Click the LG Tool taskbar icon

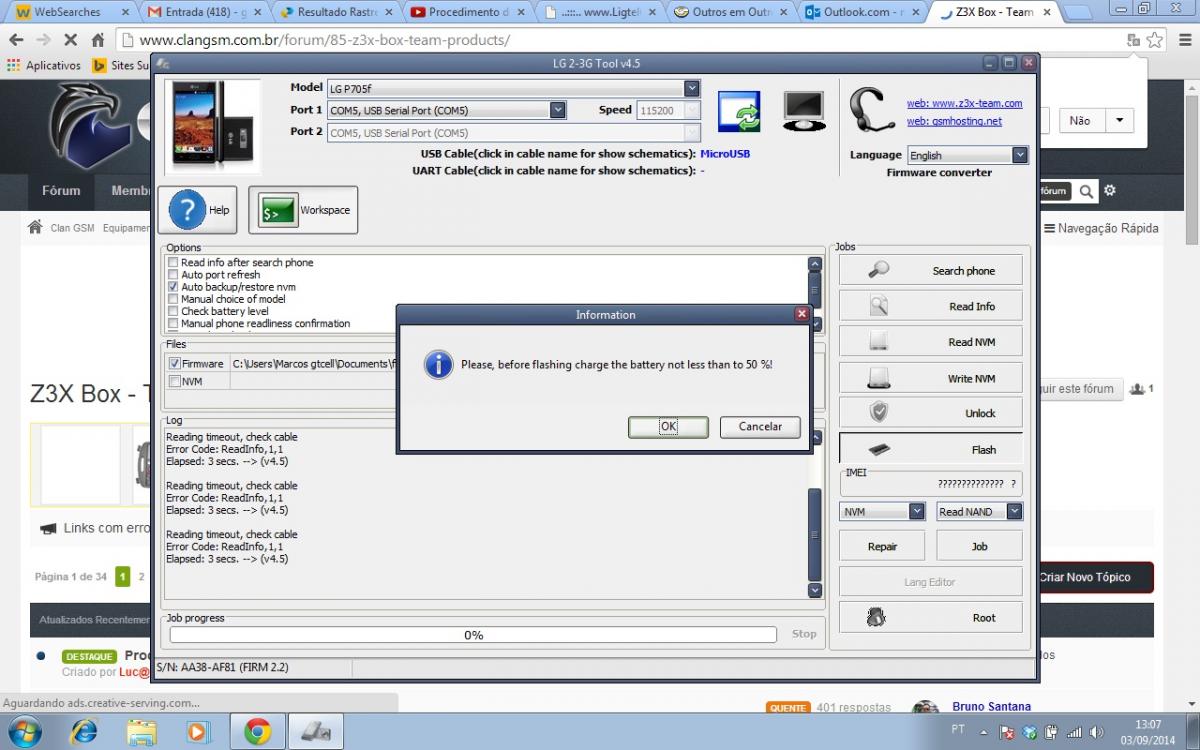[316, 732]
